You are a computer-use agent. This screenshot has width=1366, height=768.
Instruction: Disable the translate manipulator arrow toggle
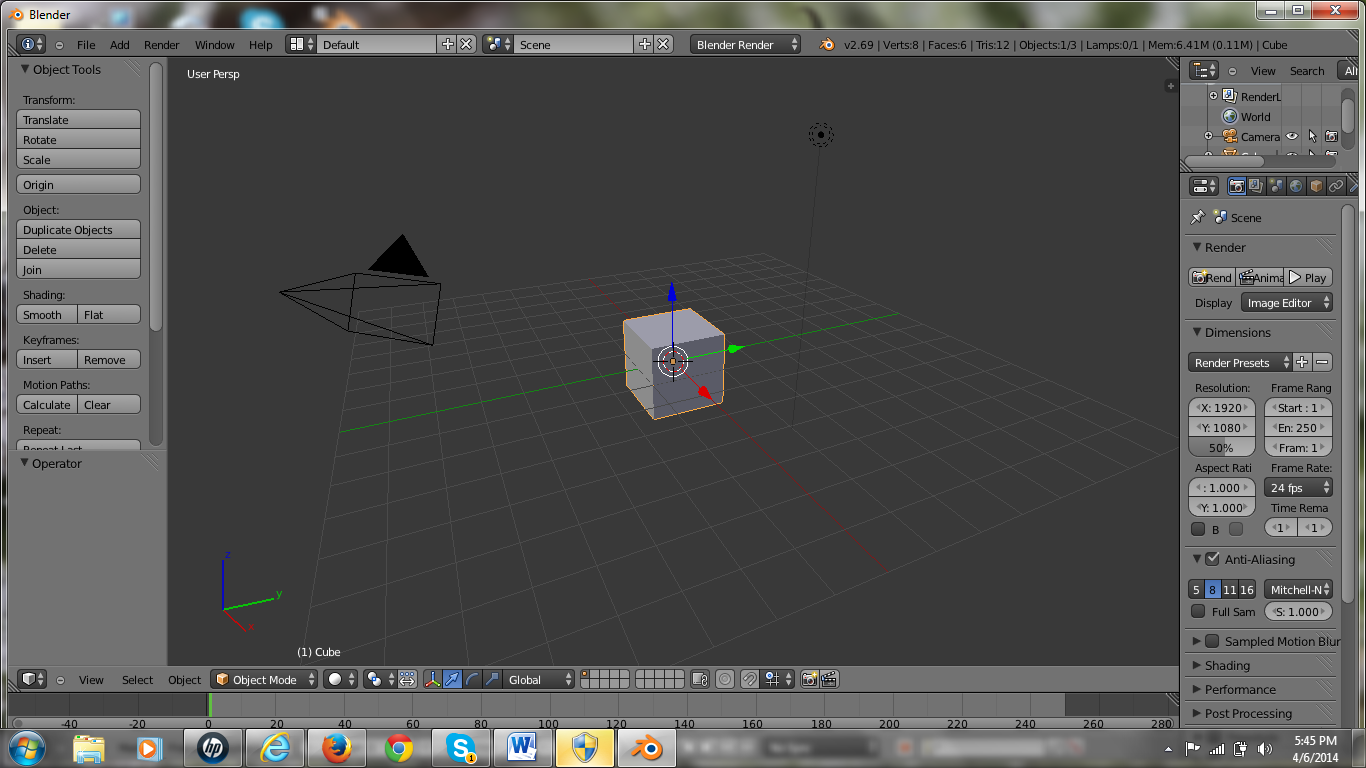[x=452, y=679]
